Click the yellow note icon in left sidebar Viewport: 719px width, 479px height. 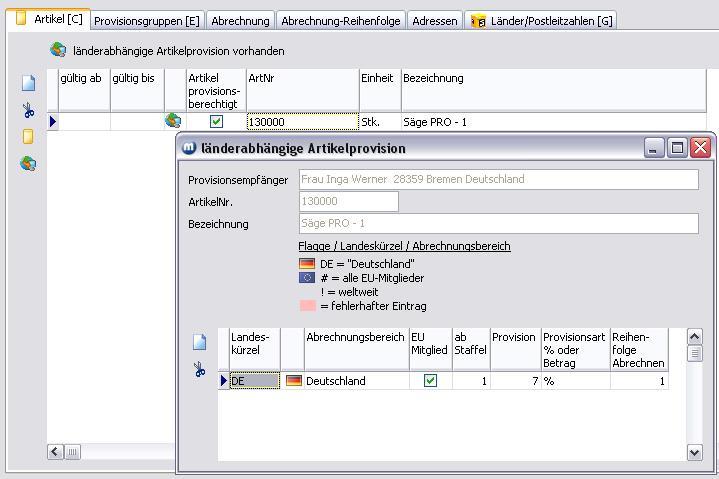(x=28, y=137)
